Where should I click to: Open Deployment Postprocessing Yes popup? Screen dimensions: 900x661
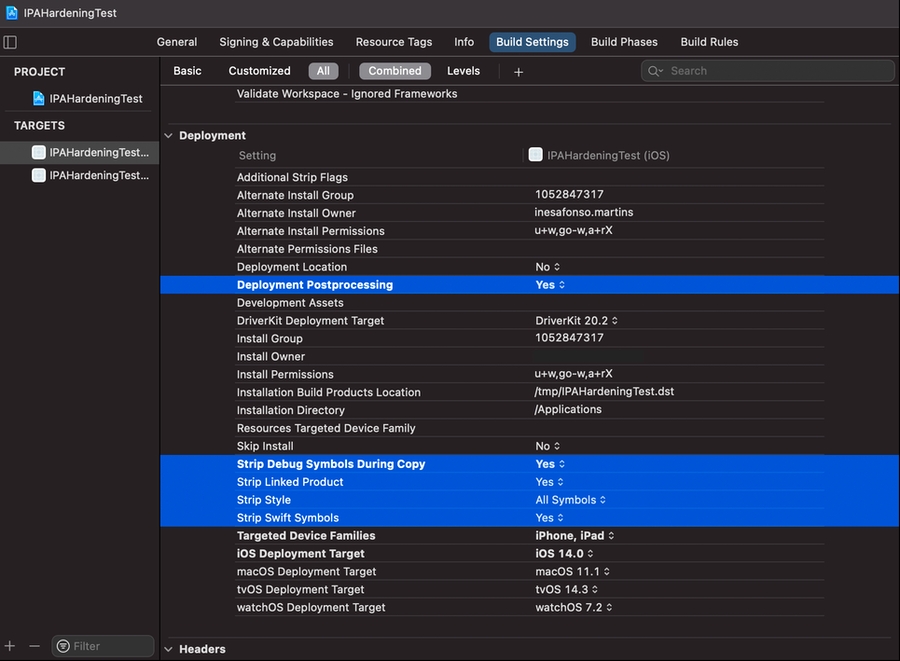tap(550, 285)
